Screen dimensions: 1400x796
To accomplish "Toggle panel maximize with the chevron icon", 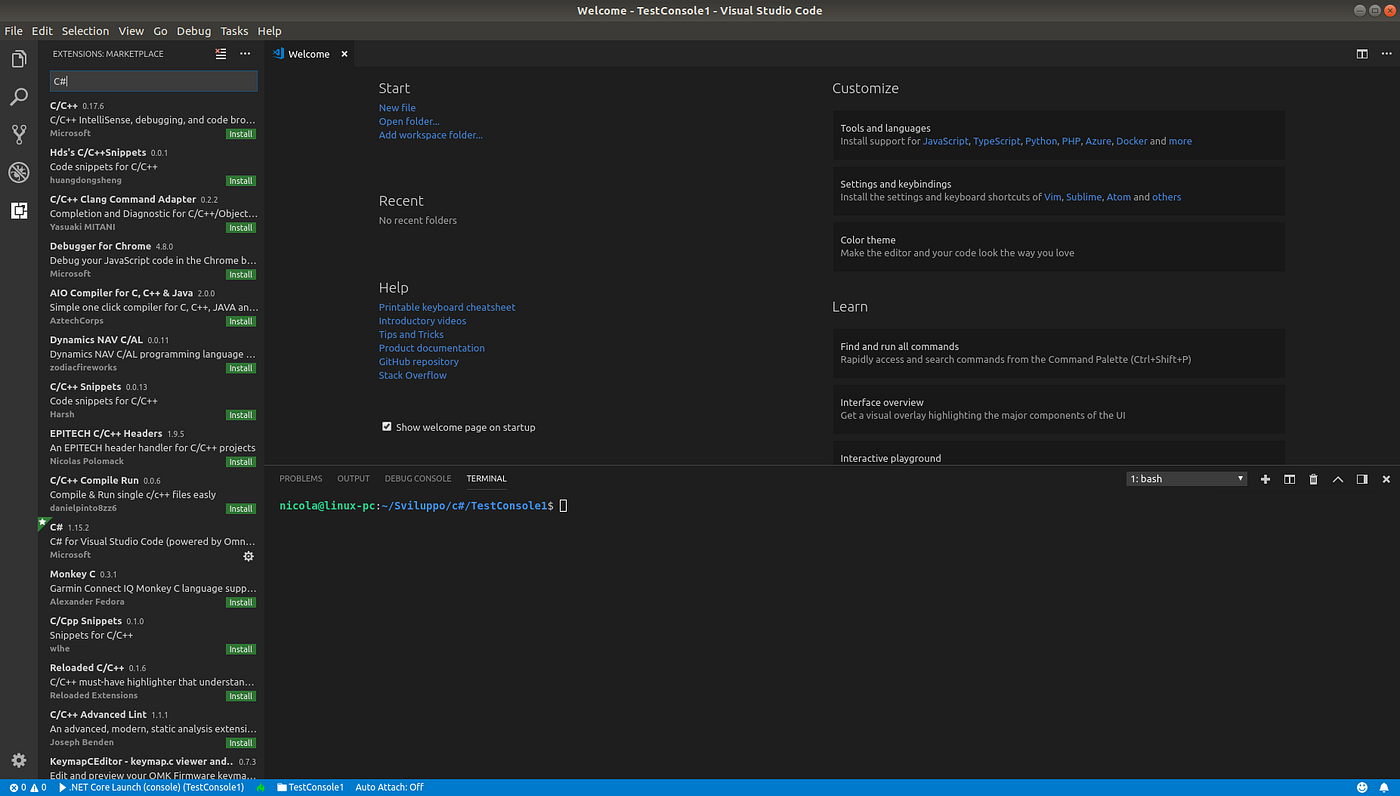I will point(1338,478).
